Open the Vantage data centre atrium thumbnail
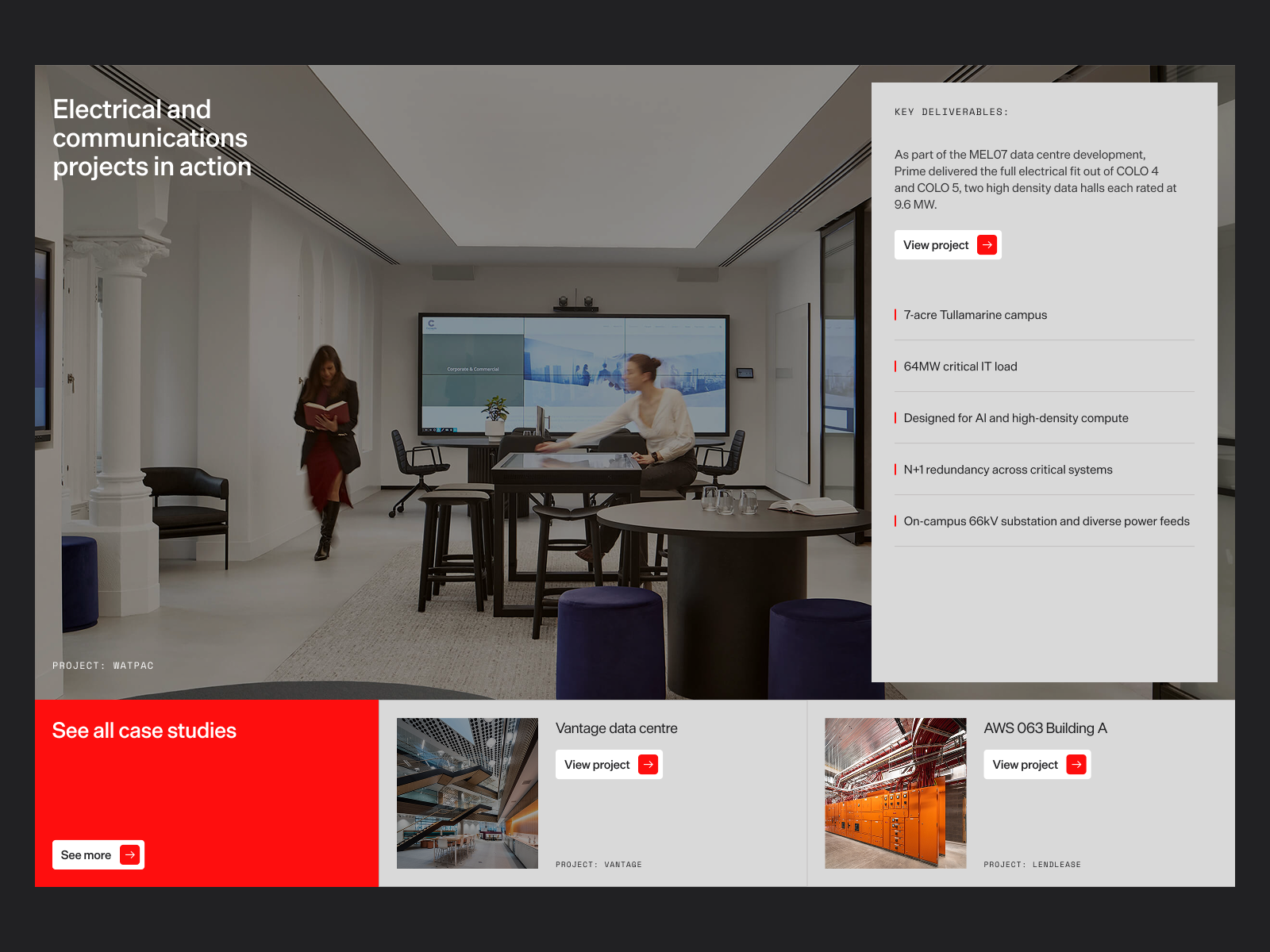 [x=468, y=793]
